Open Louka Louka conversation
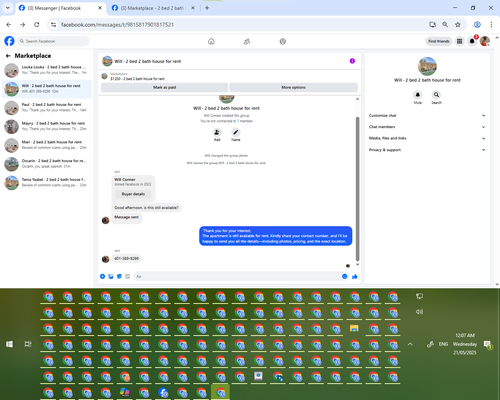 point(47,70)
